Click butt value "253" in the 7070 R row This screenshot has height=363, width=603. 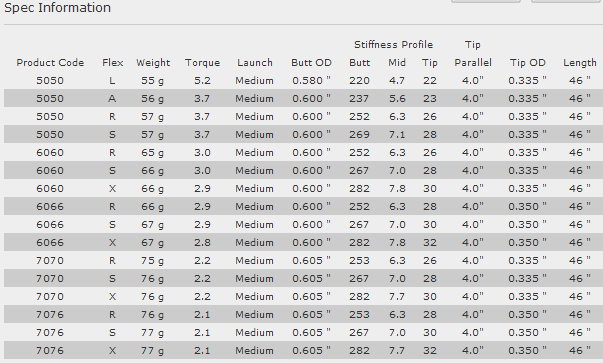point(359,261)
